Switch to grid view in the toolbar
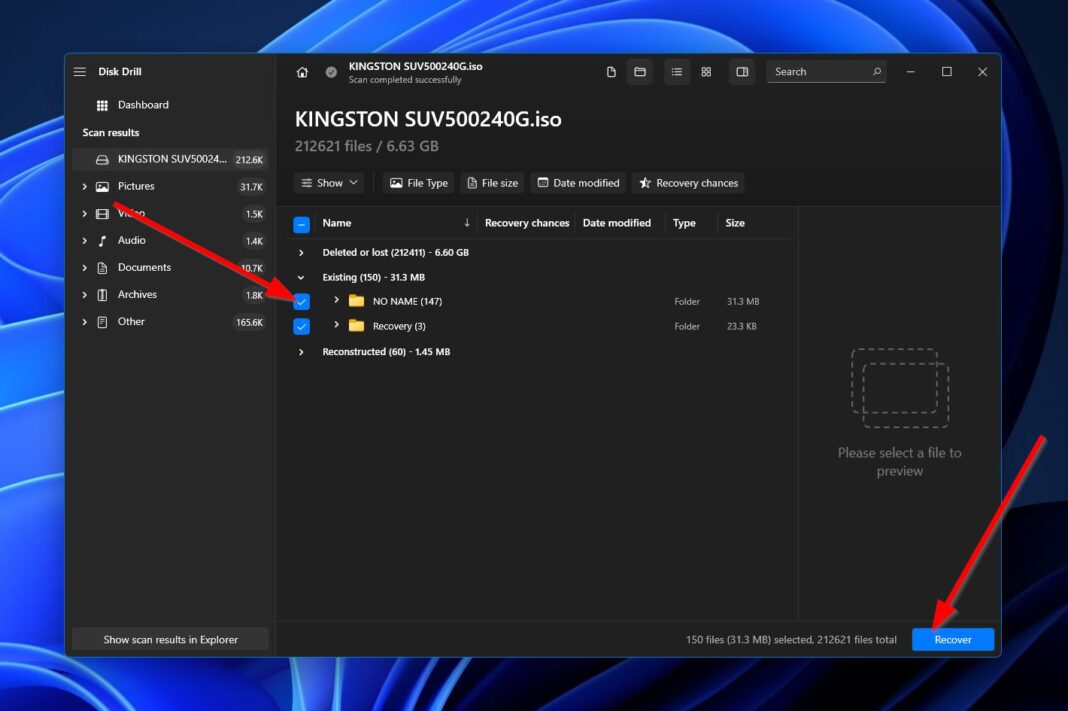Screen dimensions: 1068x711 (x=706, y=71)
